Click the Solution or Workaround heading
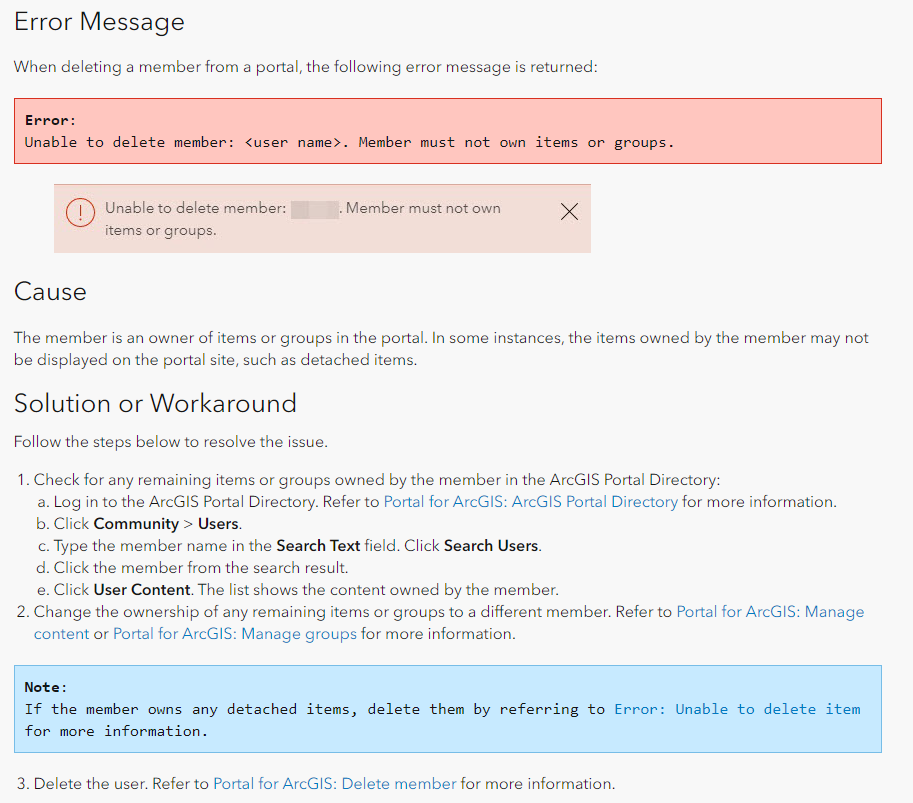Screen dimensions: 913x803 pyautogui.click(x=155, y=403)
